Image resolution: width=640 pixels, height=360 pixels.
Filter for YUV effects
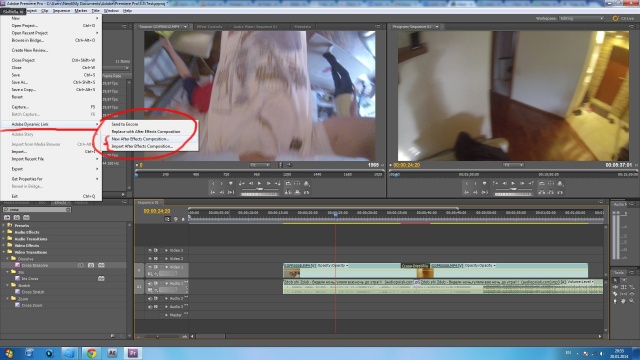26,218
